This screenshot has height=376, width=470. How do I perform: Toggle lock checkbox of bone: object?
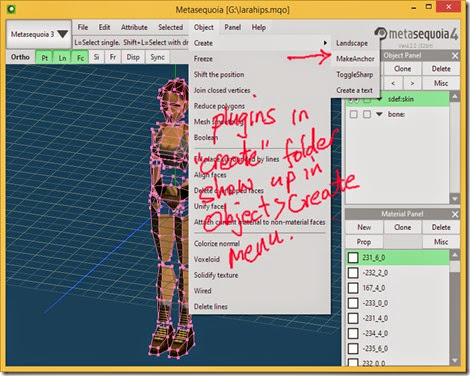point(367,114)
